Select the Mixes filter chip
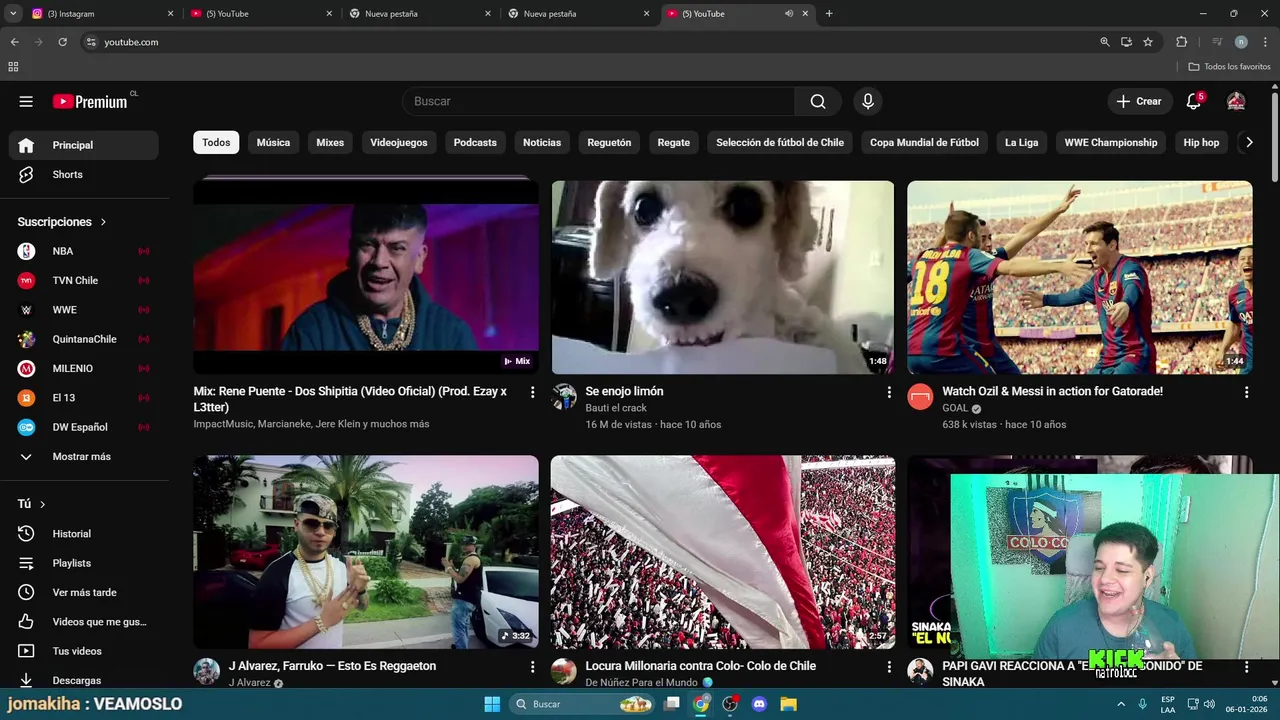The width and height of the screenshot is (1280, 720). pos(330,142)
